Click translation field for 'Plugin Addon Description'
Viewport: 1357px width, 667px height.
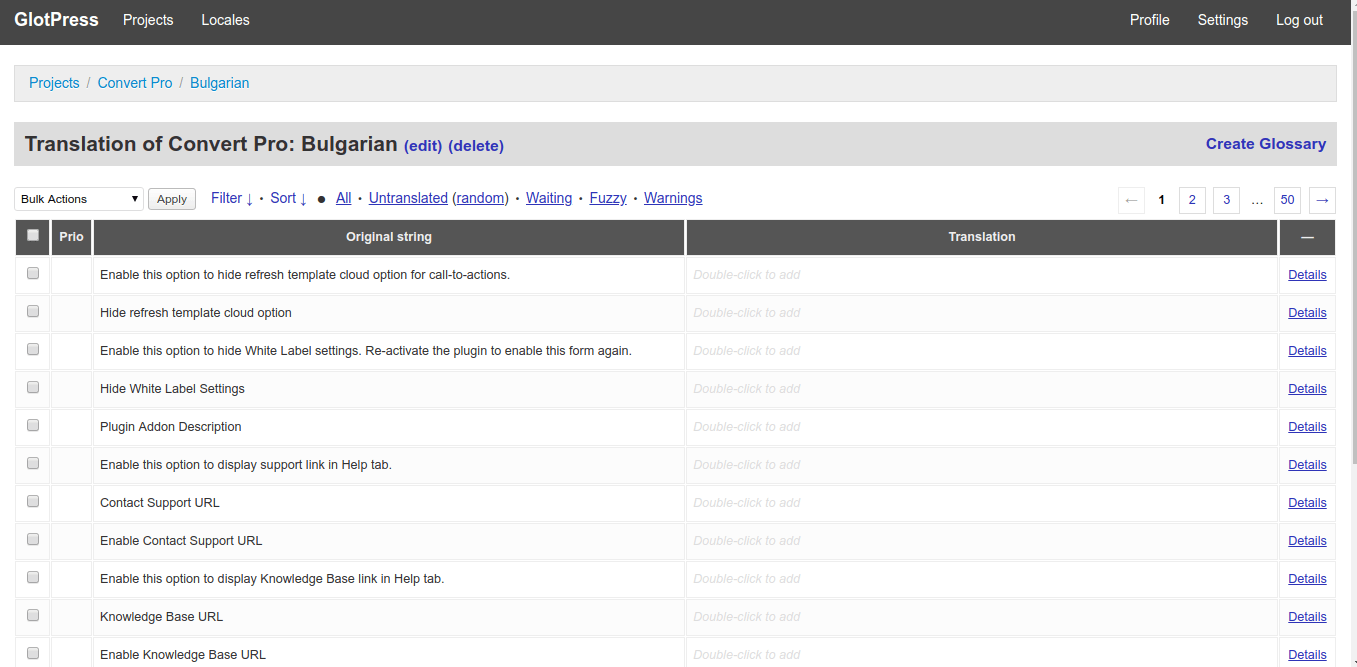coord(982,427)
